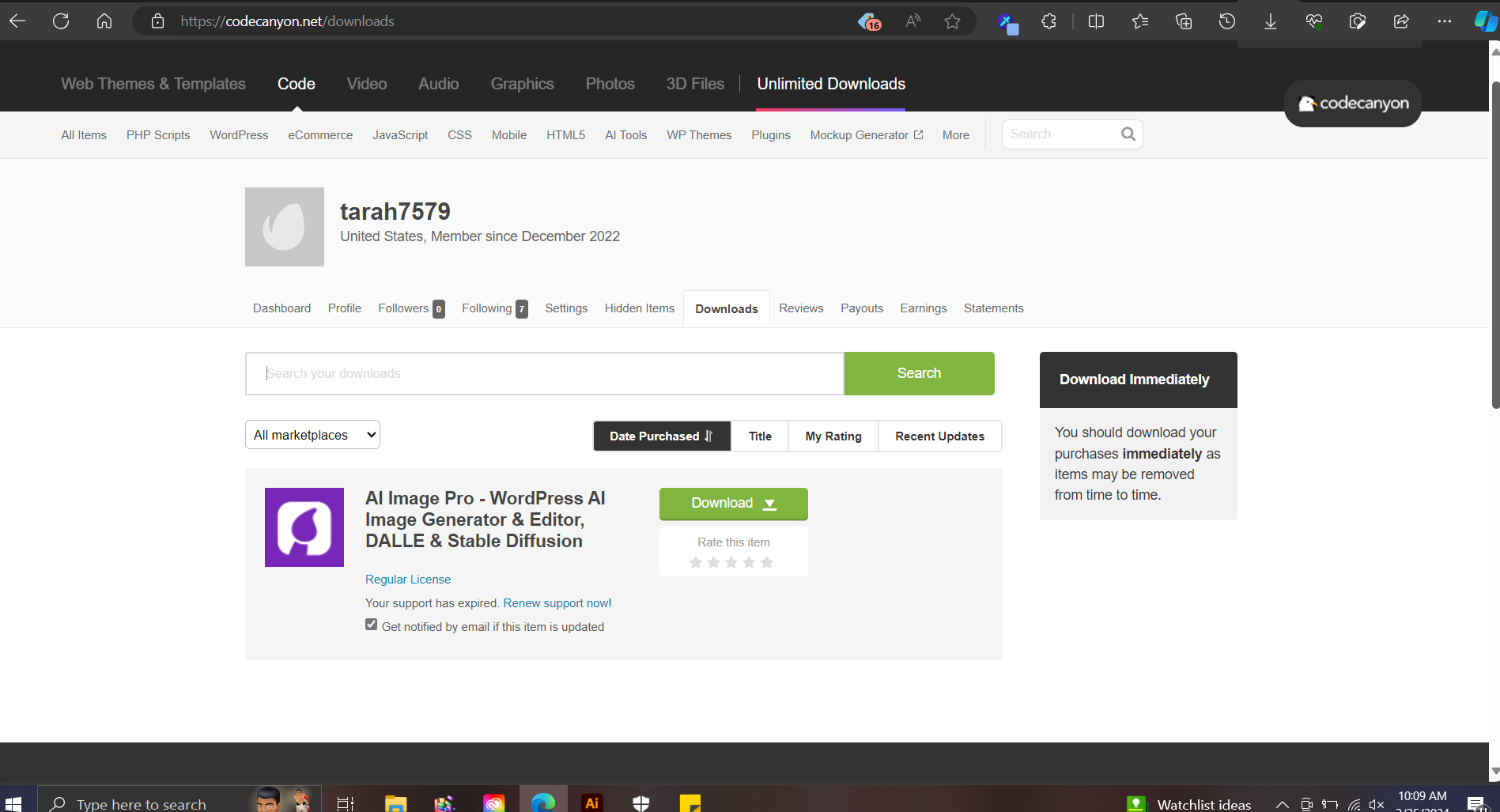Open the Collections icon
Viewport: 1500px width, 812px height.
[x=1184, y=21]
